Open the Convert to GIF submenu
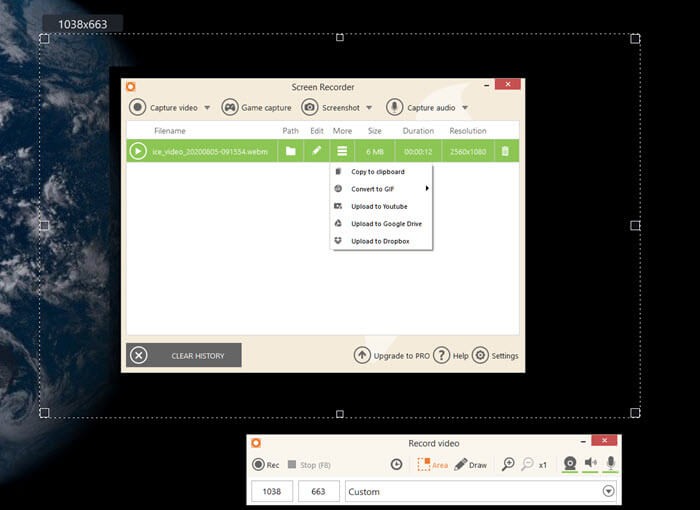This screenshot has height=510, width=700. coord(382,189)
